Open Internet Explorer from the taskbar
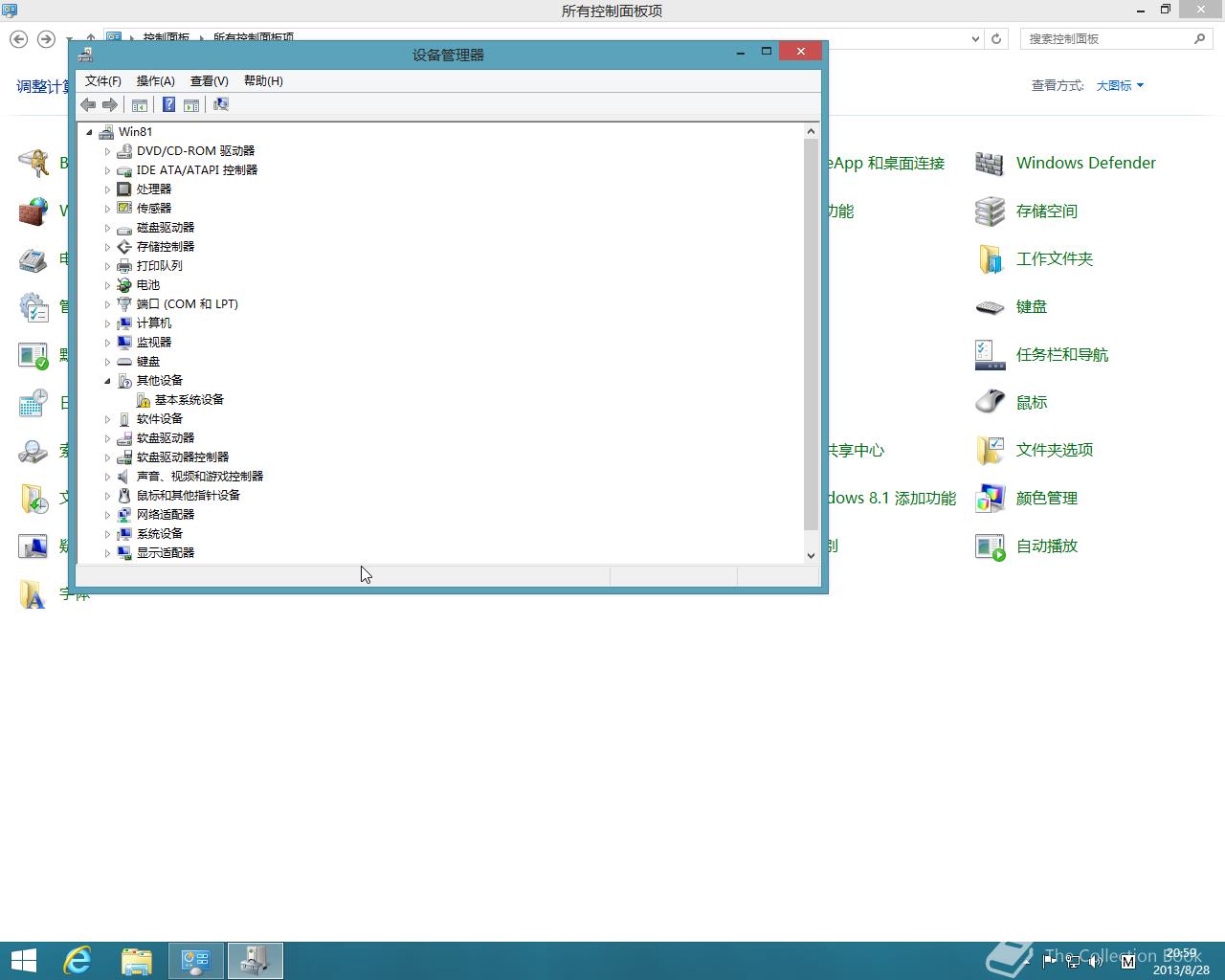The width and height of the screenshot is (1225, 980). pos(77,960)
